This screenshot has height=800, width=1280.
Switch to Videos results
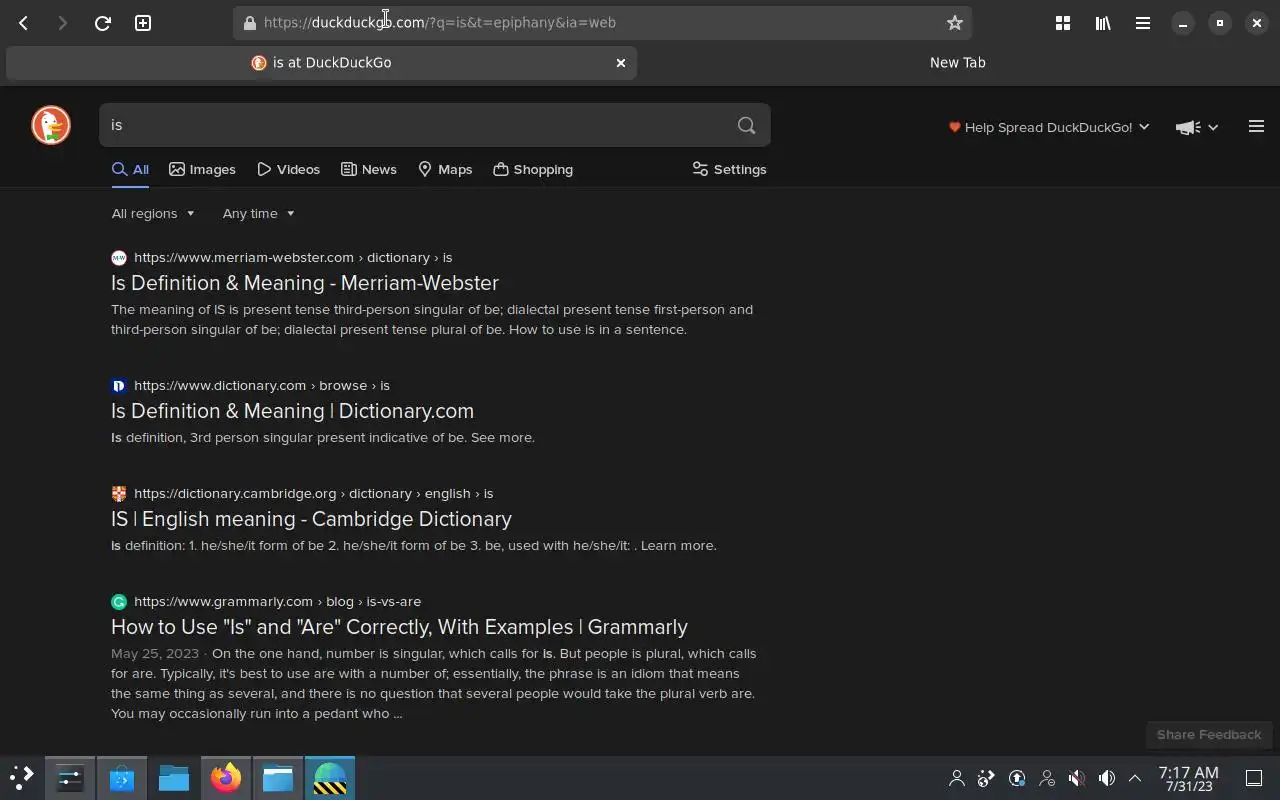(x=288, y=169)
